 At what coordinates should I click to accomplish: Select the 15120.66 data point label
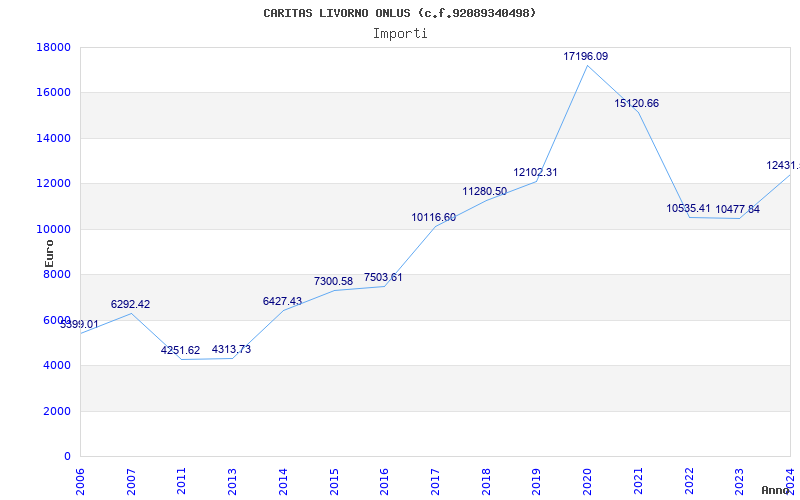636,104
